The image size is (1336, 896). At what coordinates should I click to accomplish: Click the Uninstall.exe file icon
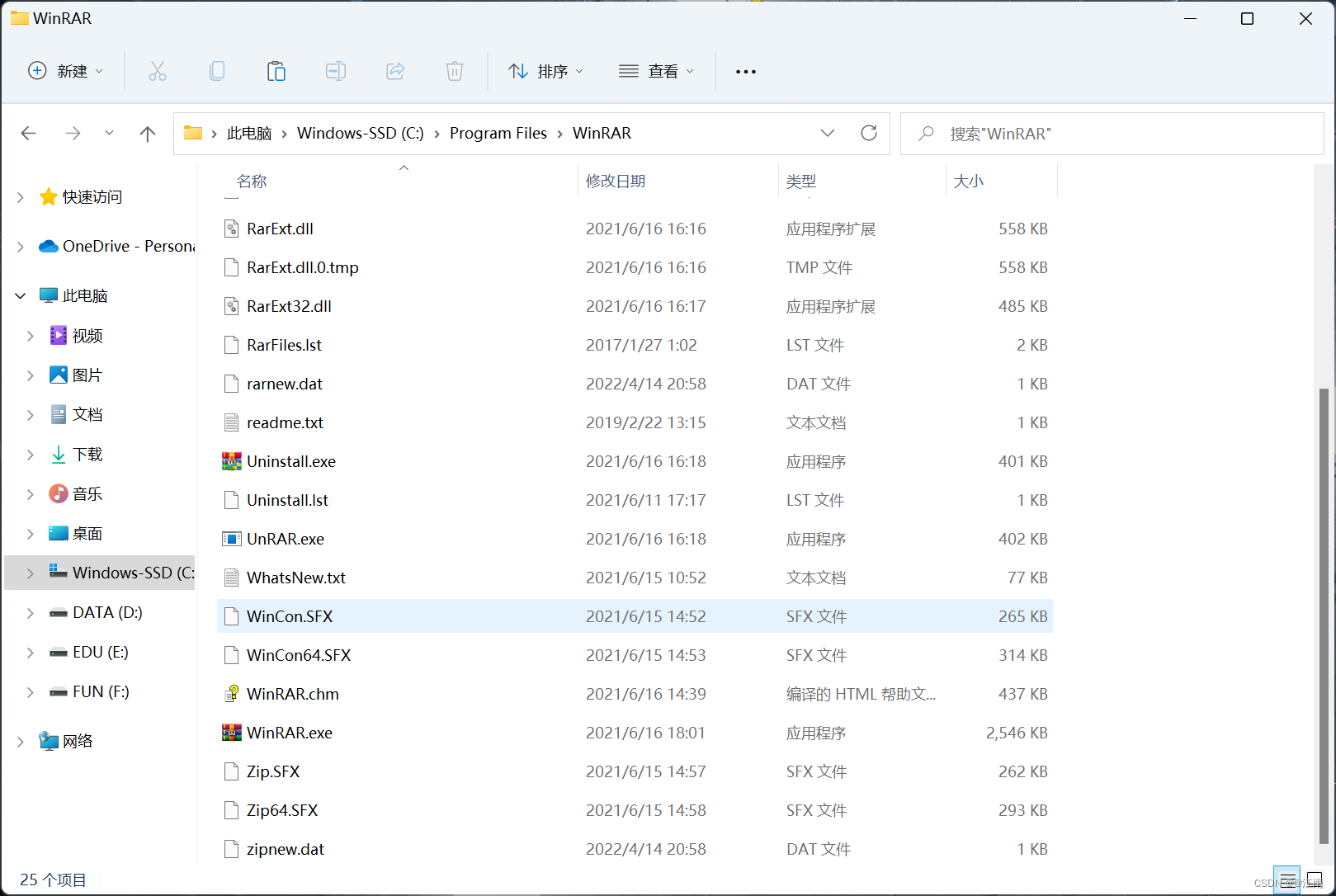[232, 461]
